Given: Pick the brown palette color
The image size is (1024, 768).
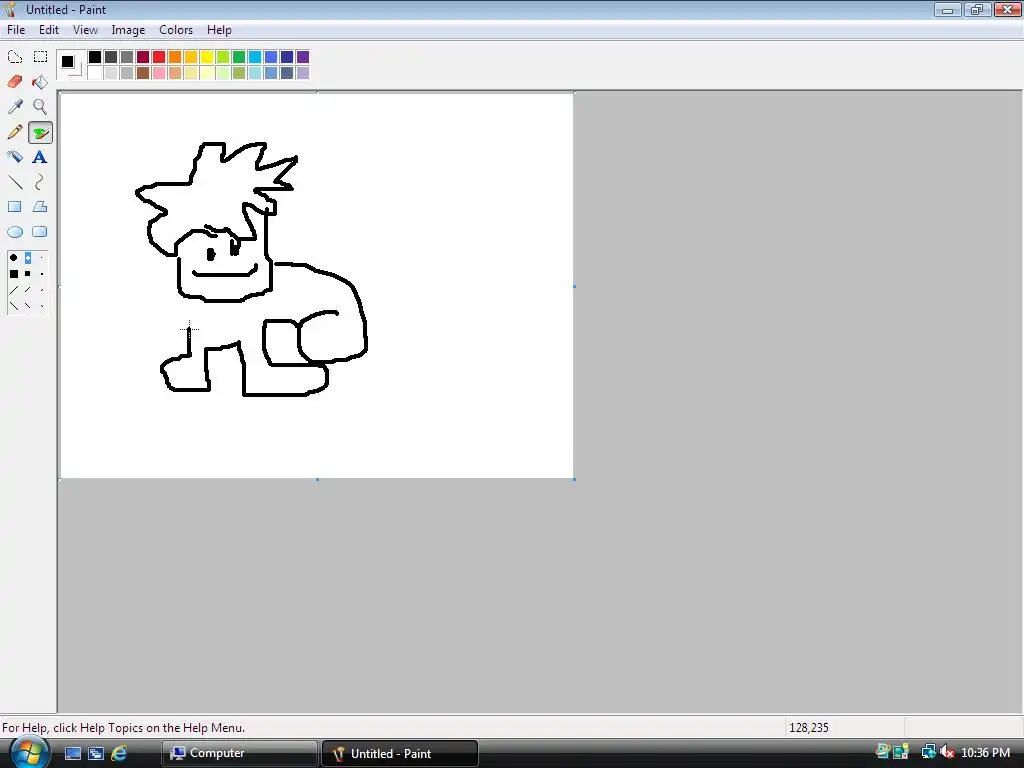Looking at the screenshot, I should point(143,73).
